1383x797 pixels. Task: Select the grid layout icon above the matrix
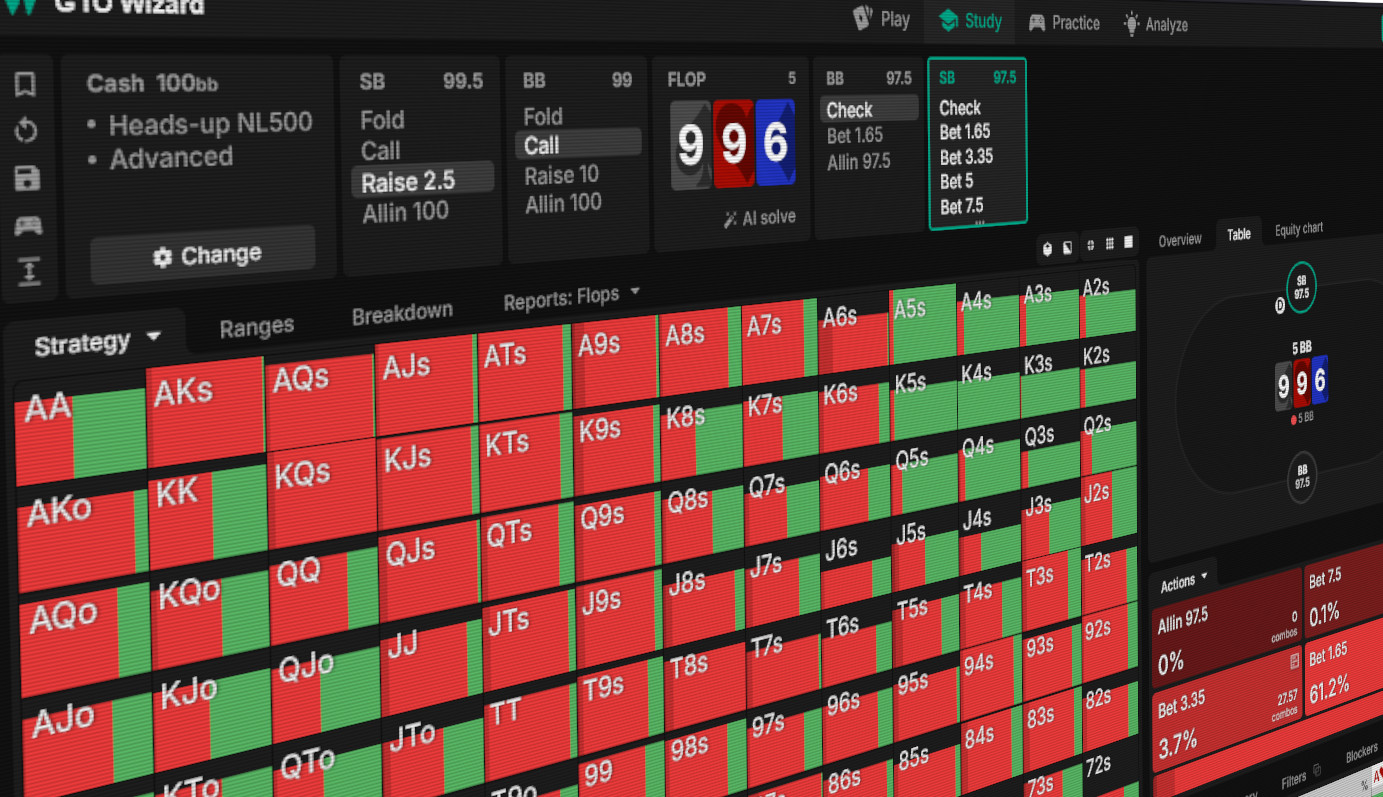[1109, 245]
